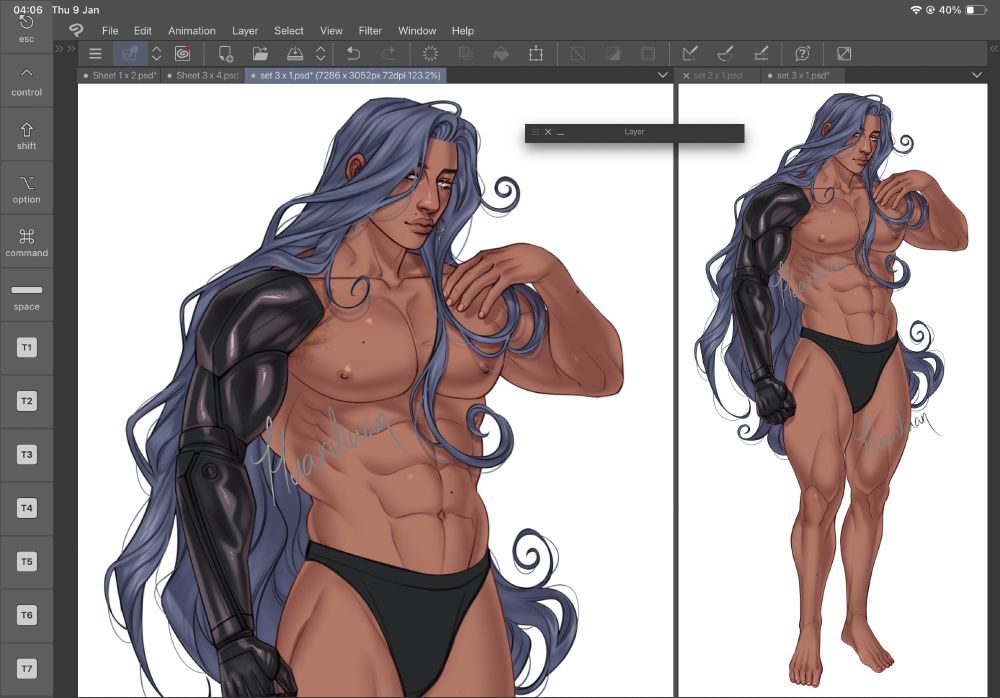Tap the T3 edge key
This screenshot has height=698, width=1000.
[26, 455]
